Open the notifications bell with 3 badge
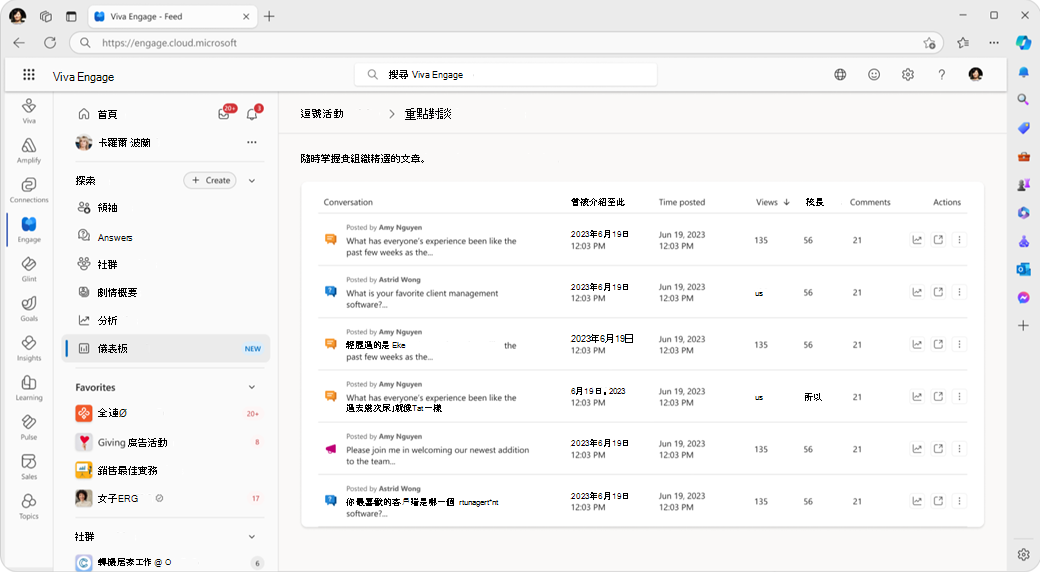The image size is (1040, 572). pyautogui.click(x=252, y=114)
